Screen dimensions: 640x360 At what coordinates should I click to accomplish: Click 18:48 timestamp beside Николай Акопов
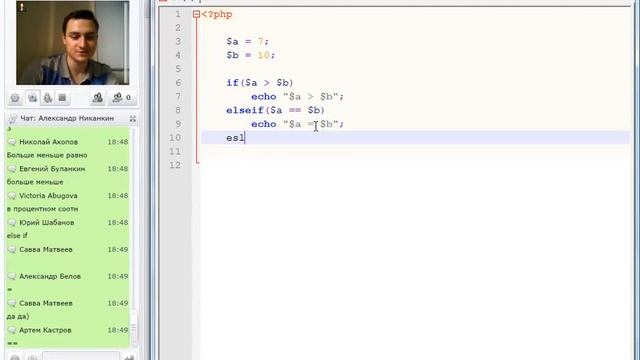[x=118, y=142]
